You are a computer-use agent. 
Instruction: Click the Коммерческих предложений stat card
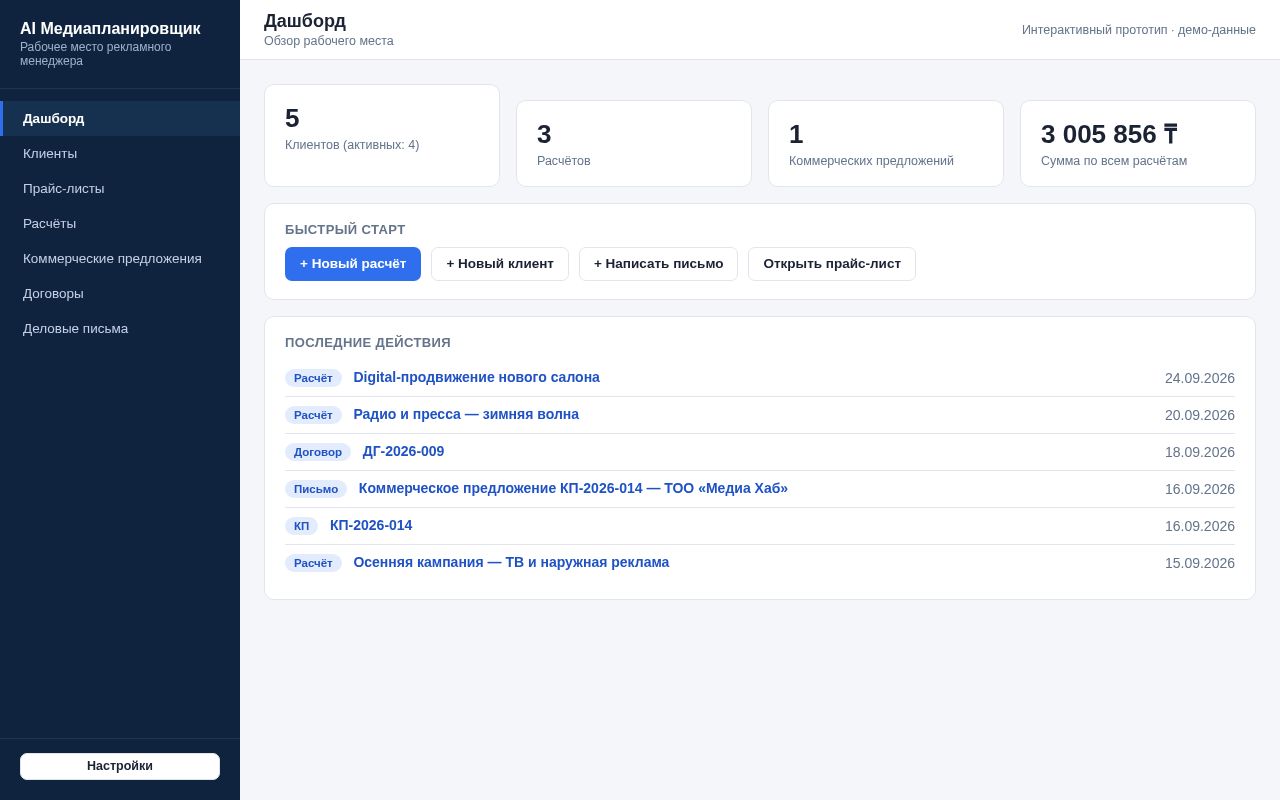coord(886,143)
